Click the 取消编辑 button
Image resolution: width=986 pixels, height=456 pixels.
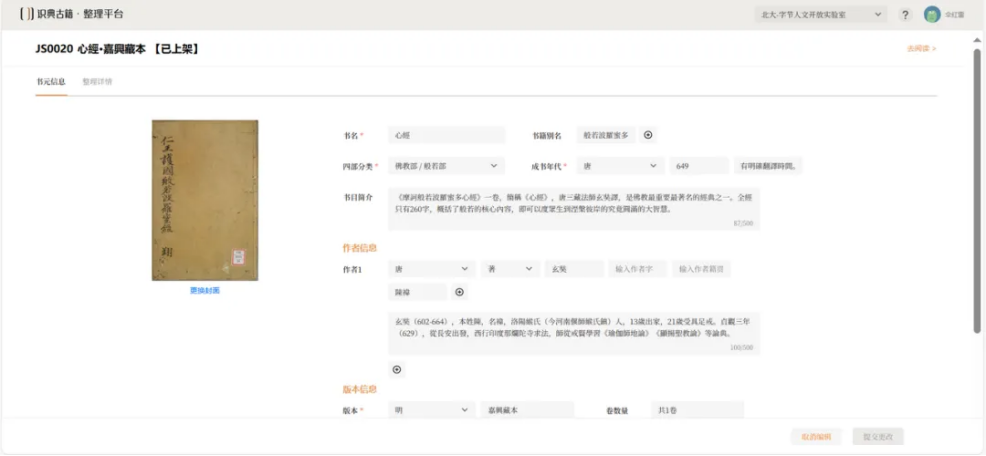tap(816, 437)
